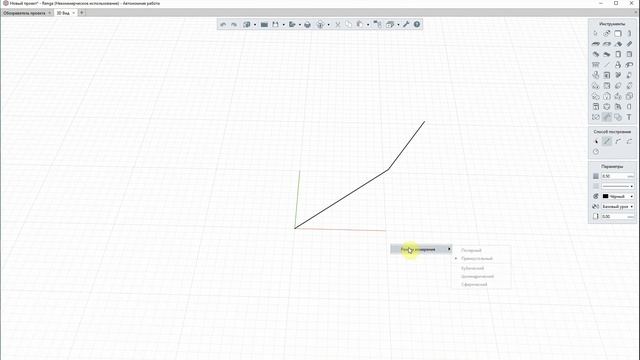Click the Режим измерения context menu item
This screenshot has height=360, width=640.
(421, 249)
